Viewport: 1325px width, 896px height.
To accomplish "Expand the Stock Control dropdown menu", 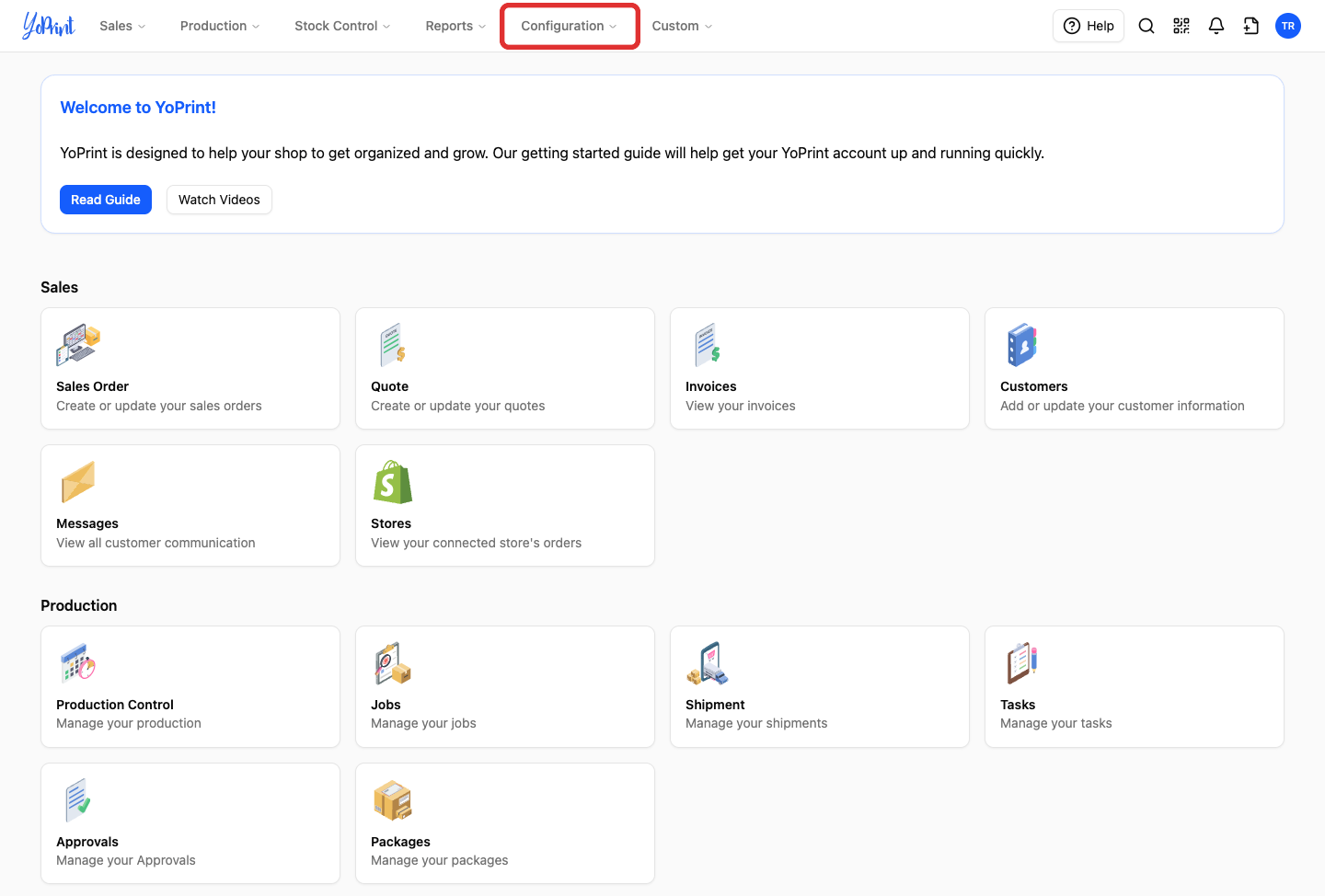I will (x=342, y=26).
